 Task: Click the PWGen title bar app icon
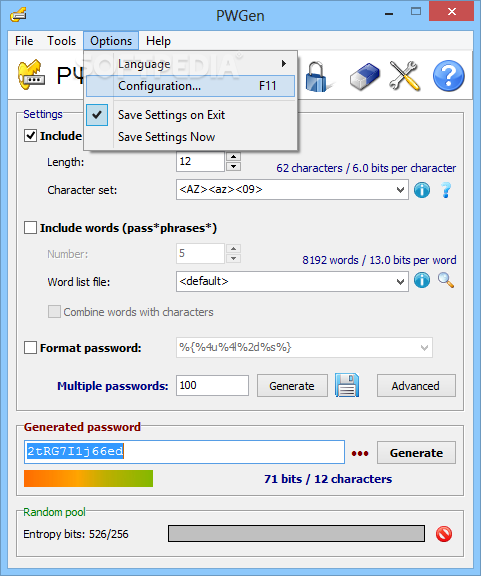(18, 15)
